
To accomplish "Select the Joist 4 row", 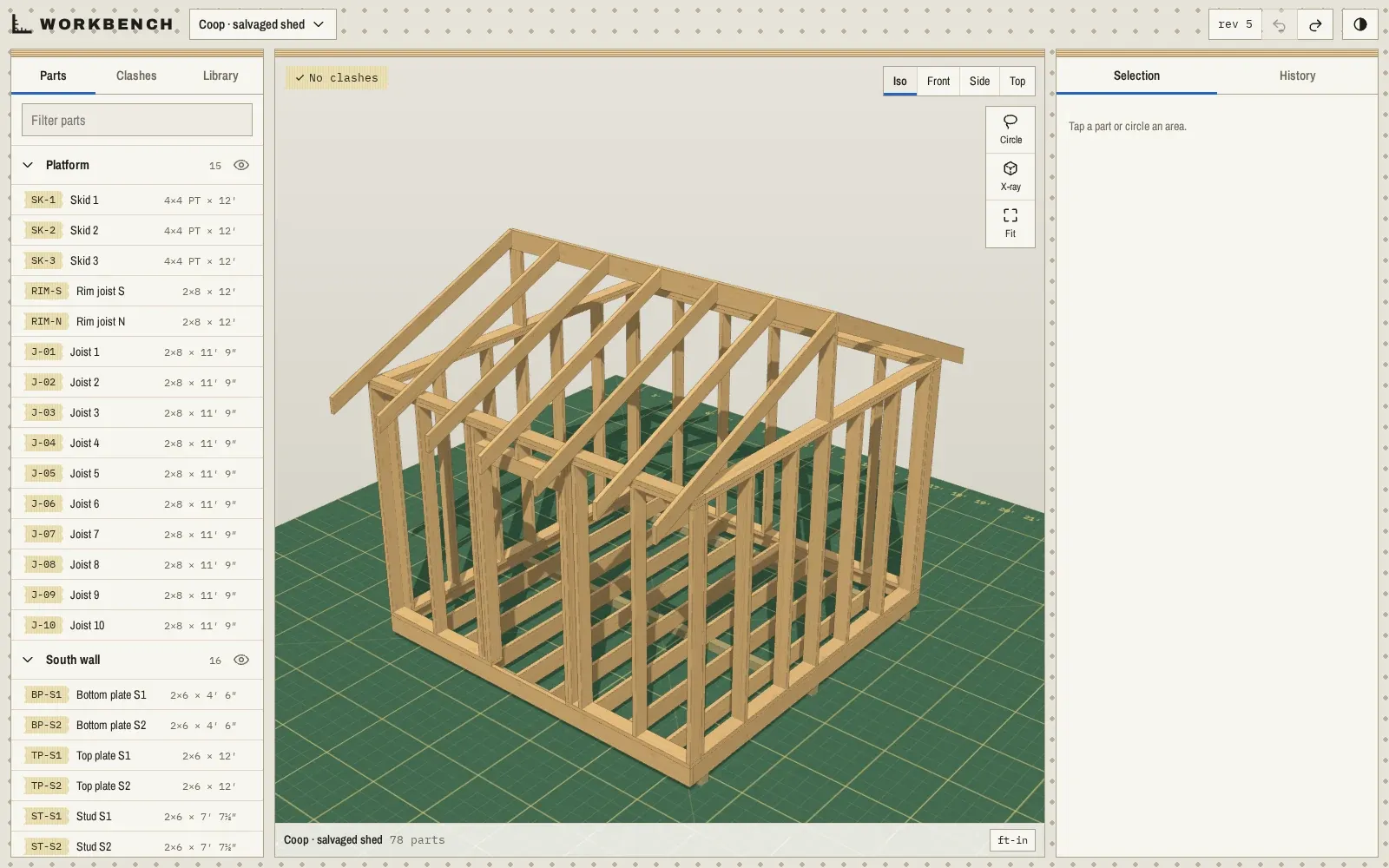I will coord(137,443).
